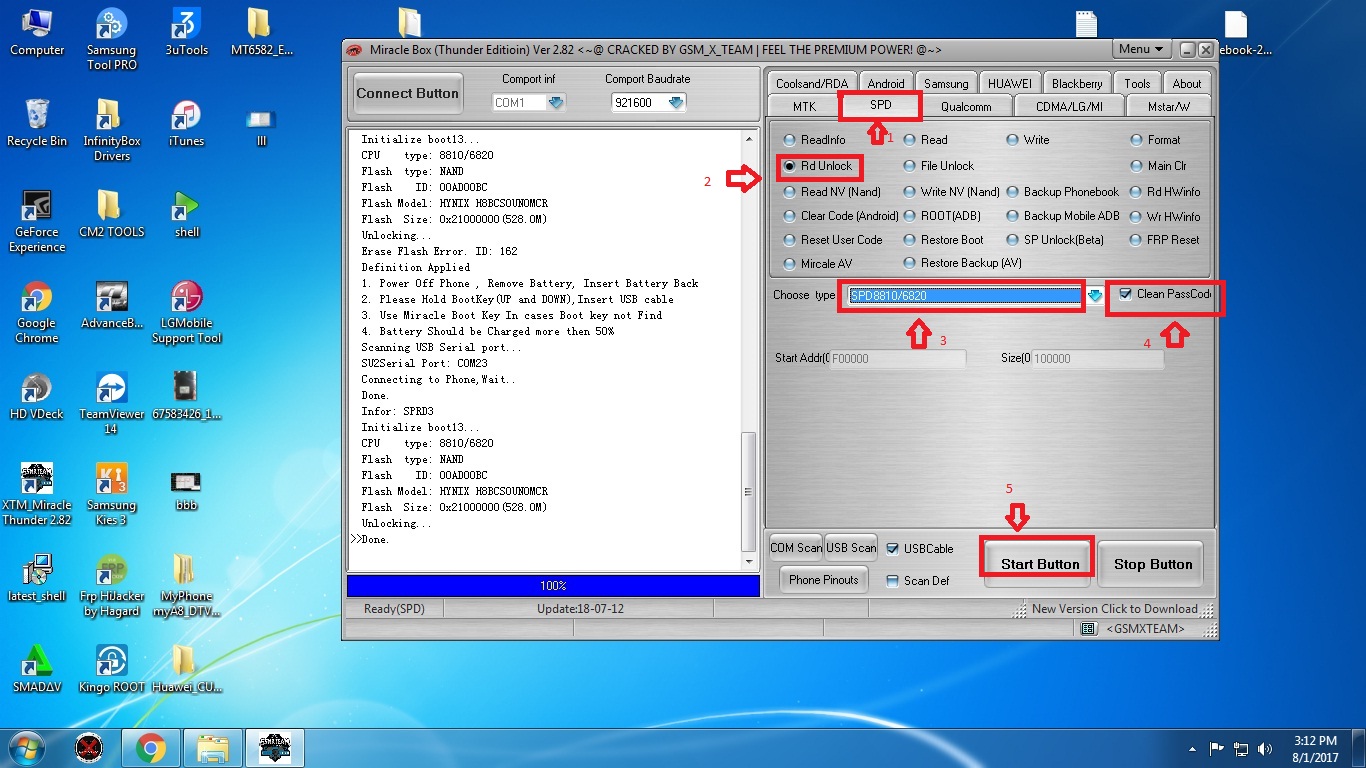The image size is (1366, 768).
Task: Launch LGMobile Support Tool
Action: click(x=187, y=312)
